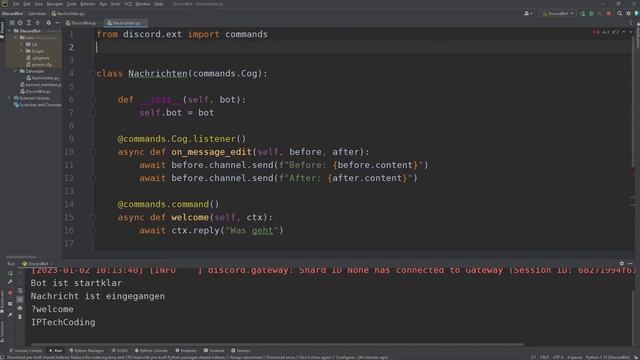
Task: Open Python Packages tool window
Action: pyautogui.click(x=87, y=351)
